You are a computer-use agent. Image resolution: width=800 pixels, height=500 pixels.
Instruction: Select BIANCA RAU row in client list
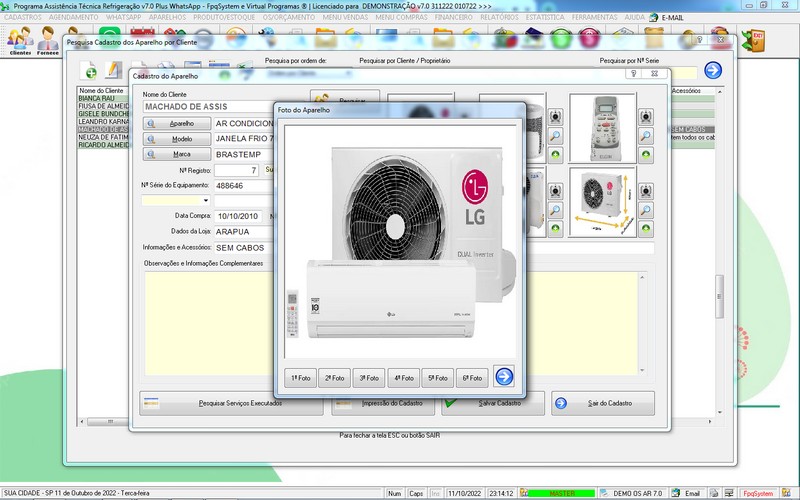pyautogui.click(x=104, y=98)
